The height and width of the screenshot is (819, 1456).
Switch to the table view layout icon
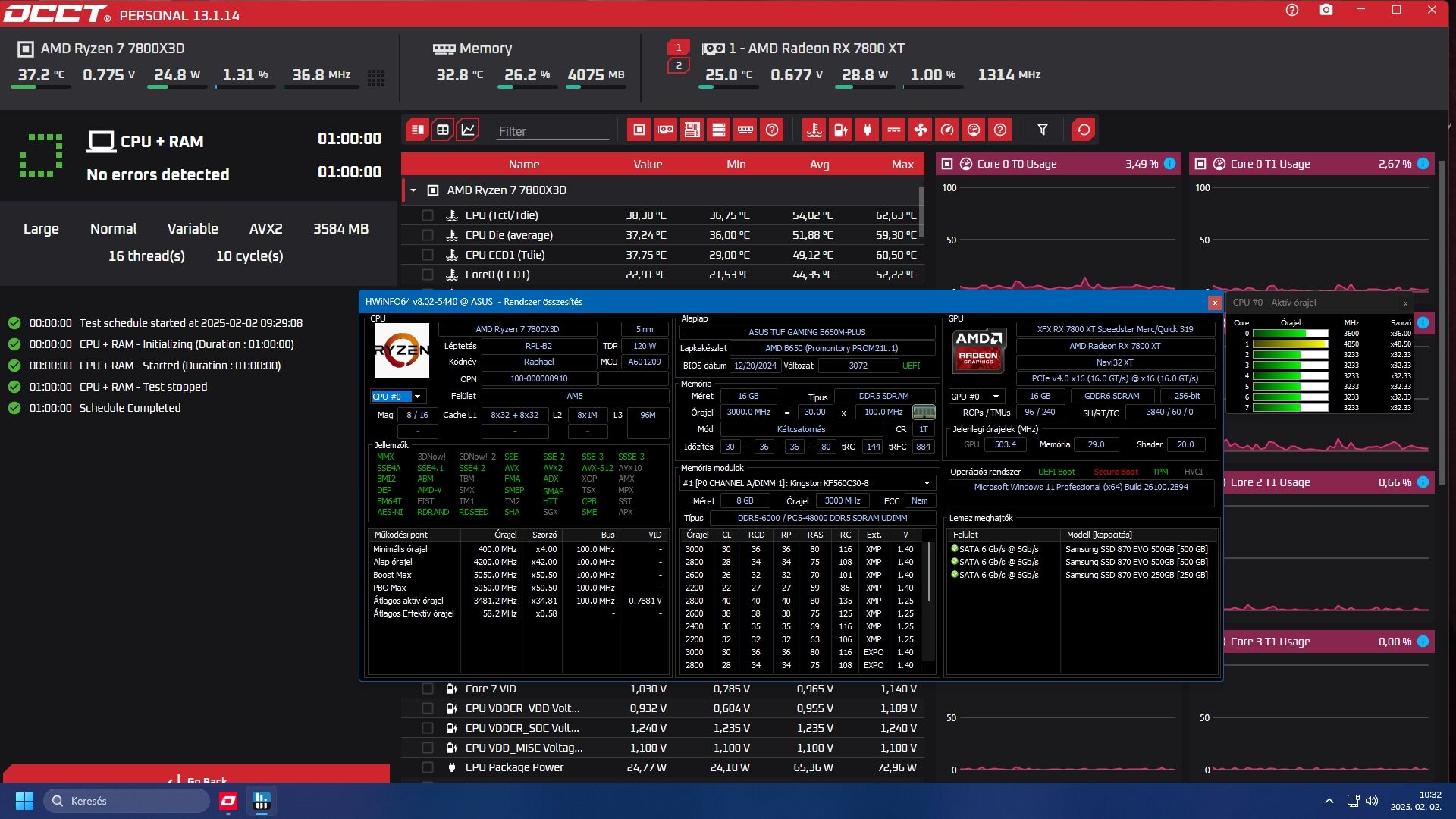[x=443, y=130]
